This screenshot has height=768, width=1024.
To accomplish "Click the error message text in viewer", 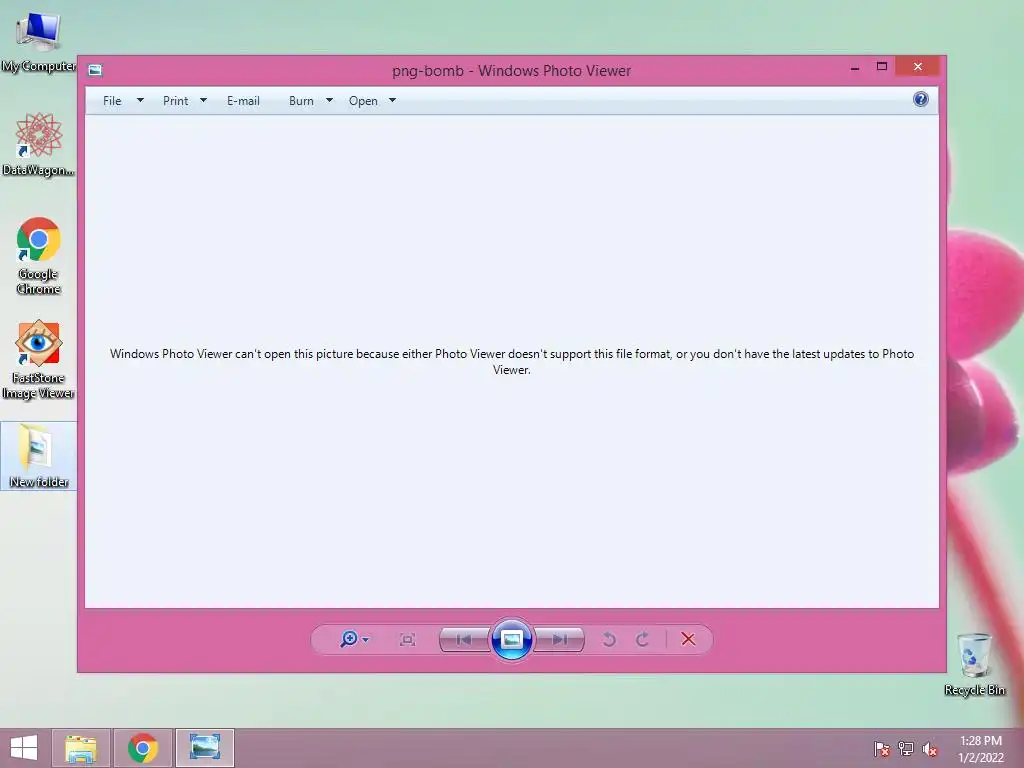I will 511,361.
